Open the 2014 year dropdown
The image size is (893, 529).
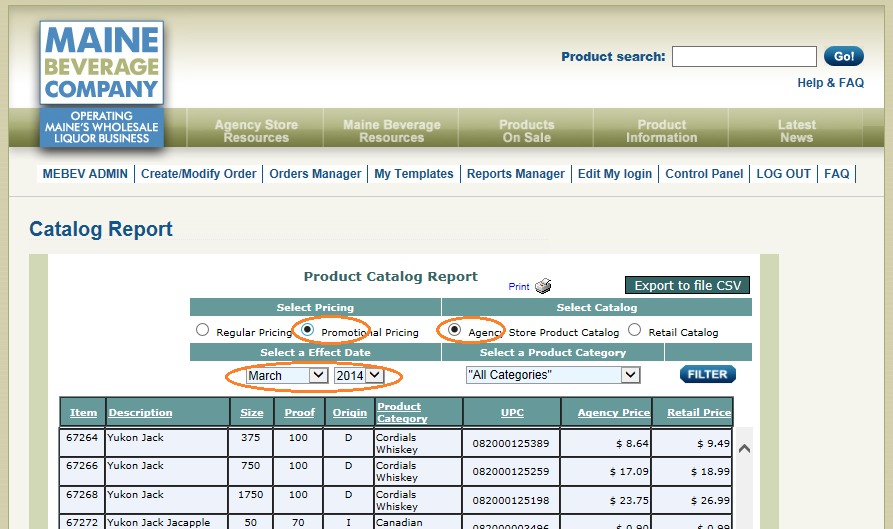point(359,375)
